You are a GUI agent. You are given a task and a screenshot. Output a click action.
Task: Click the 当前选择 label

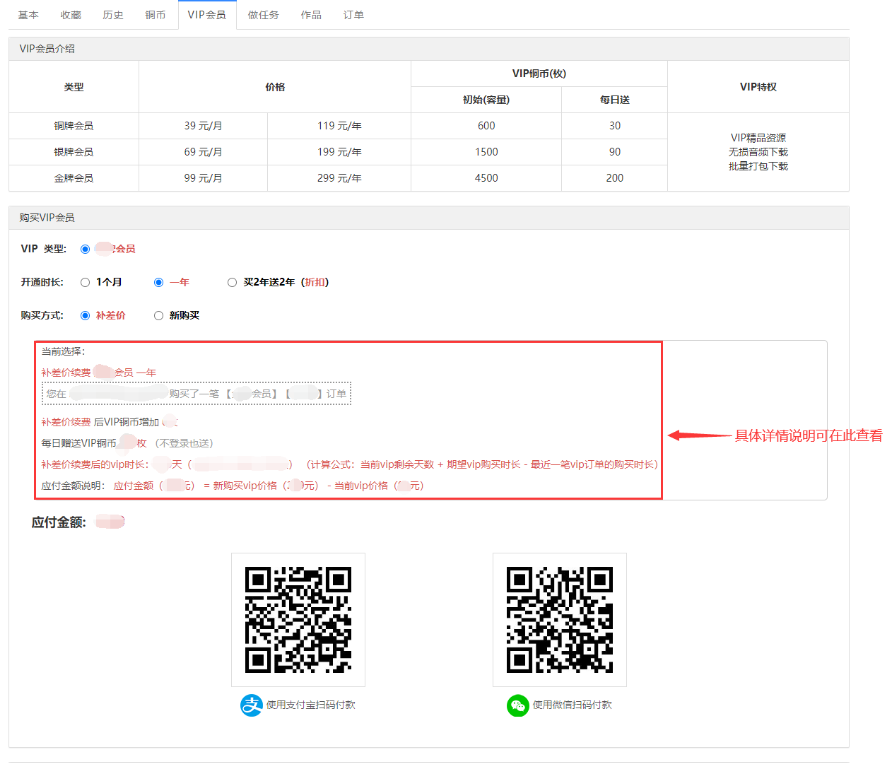[63, 352]
